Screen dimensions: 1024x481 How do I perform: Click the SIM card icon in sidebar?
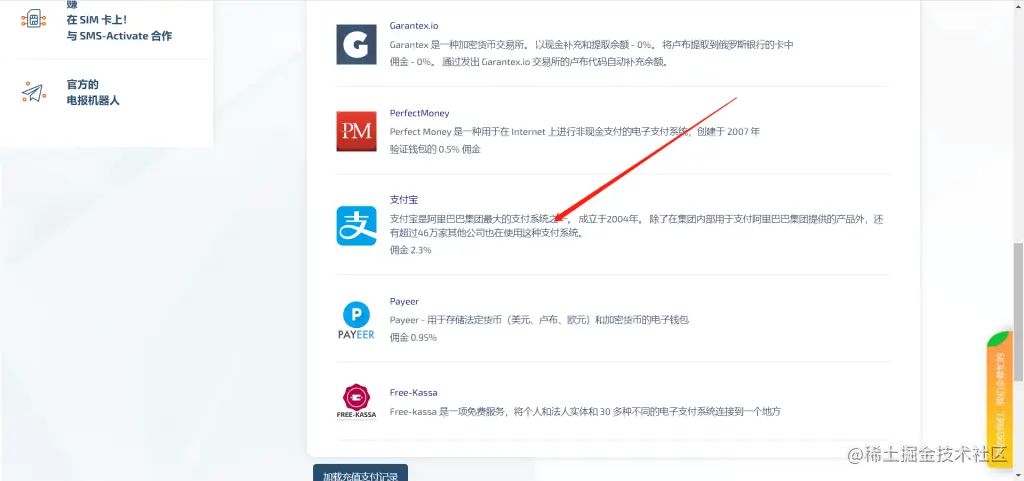pos(33,19)
